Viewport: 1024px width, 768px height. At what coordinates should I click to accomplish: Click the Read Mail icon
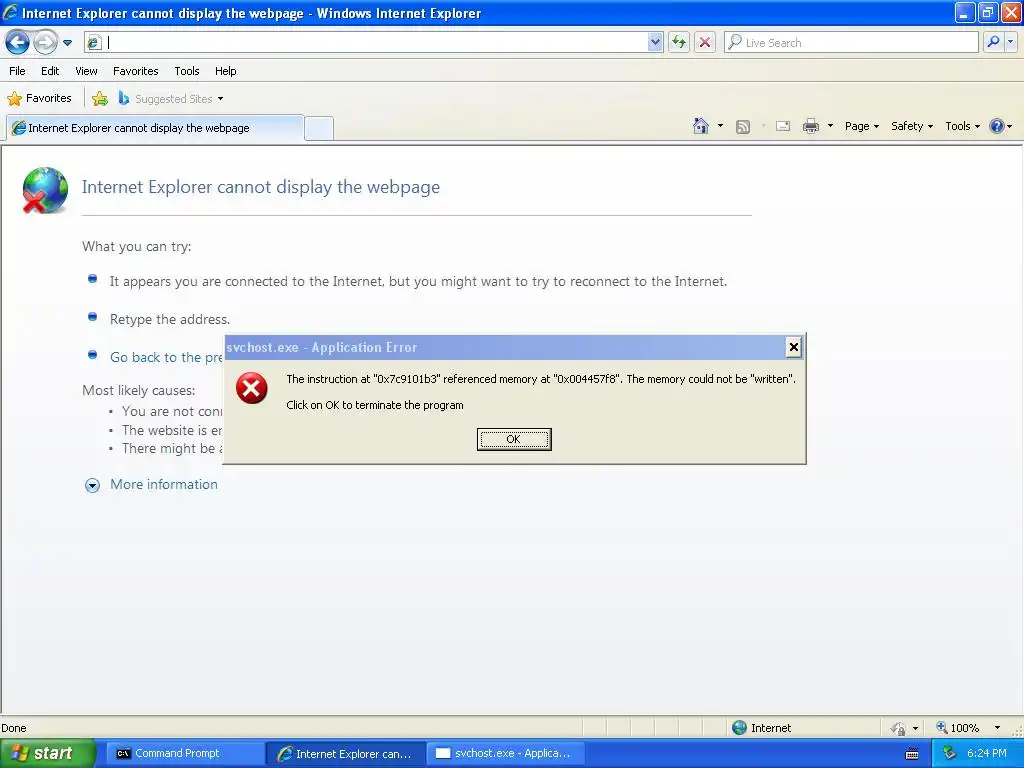coord(783,126)
